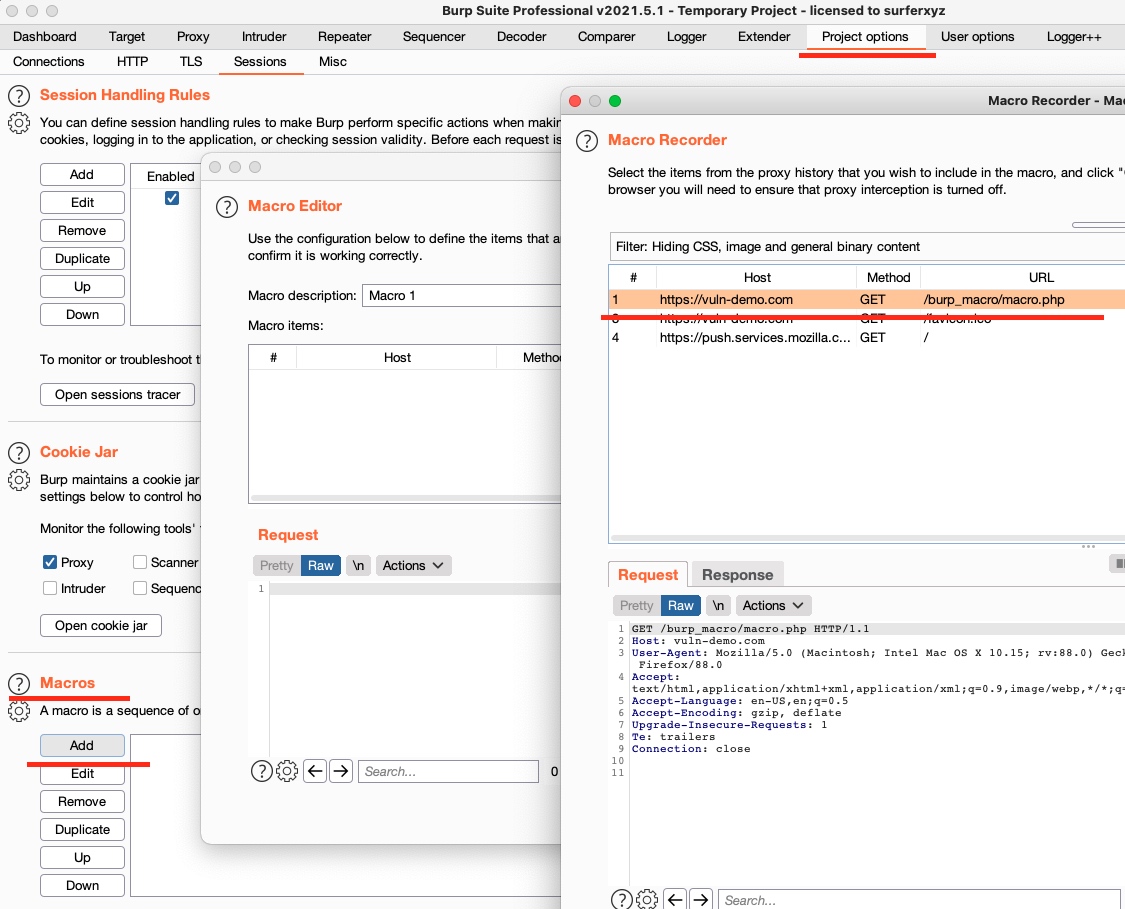The height and width of the screenshot is (909, 1125).
Task: Select the TLS sub-tab
Action: click(x=191, y=62)
